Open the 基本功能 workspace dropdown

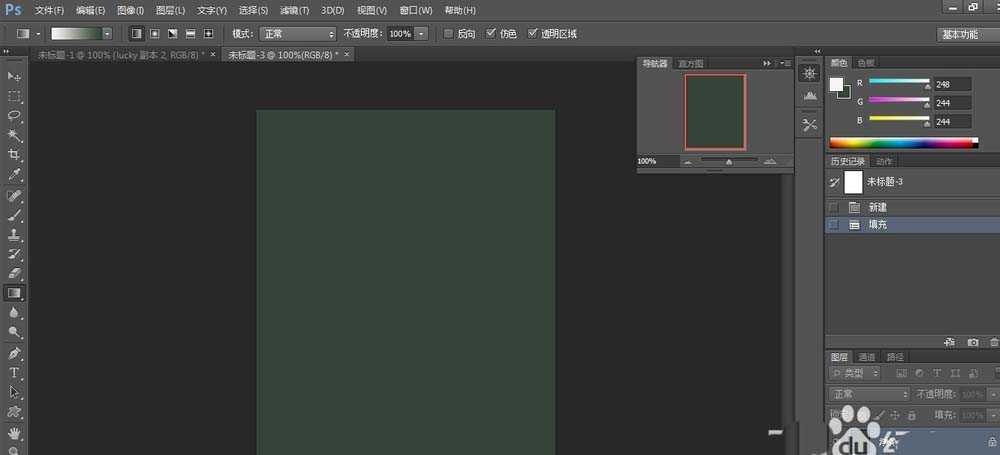click(966, 33)
